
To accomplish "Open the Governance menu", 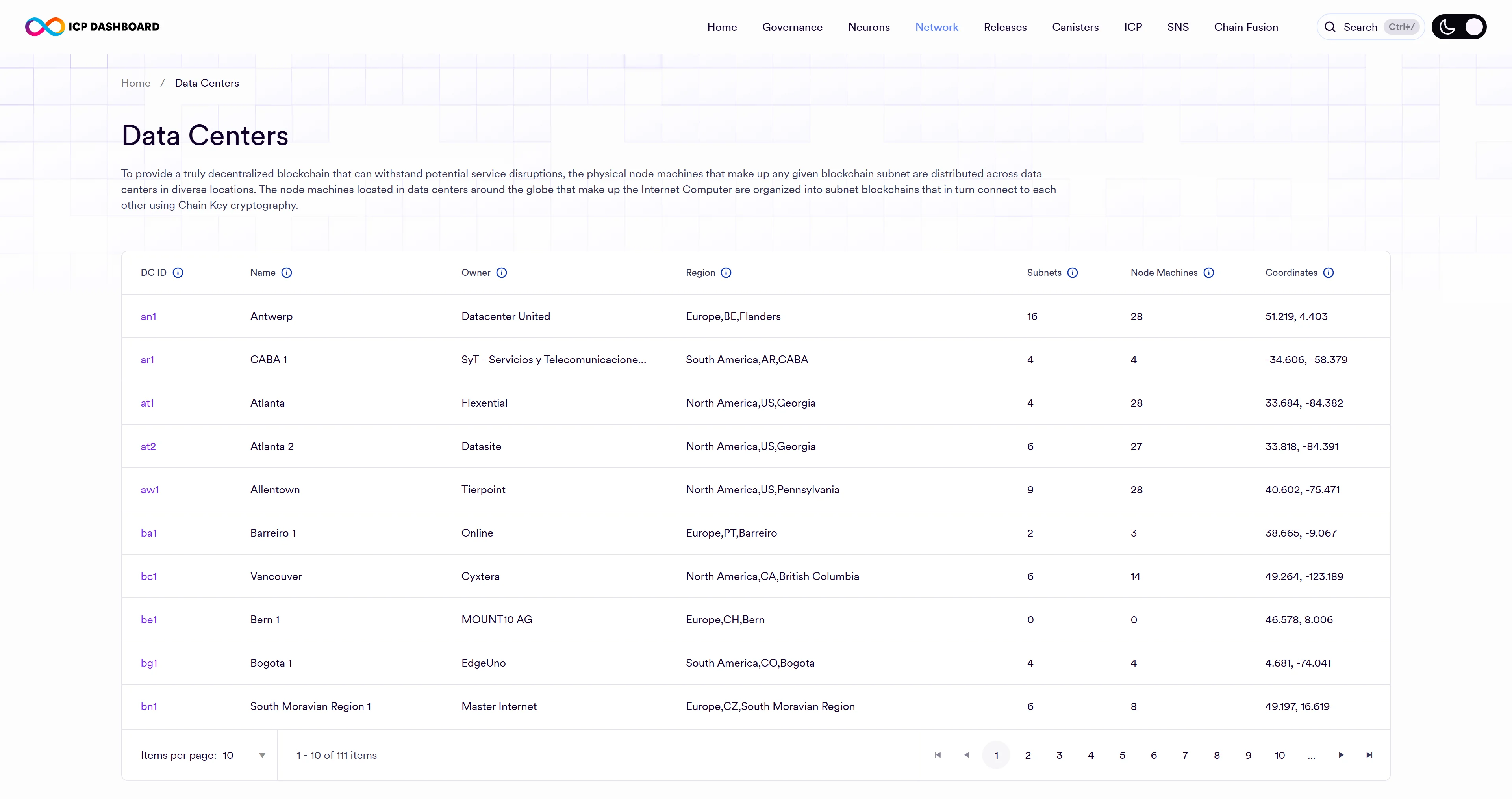I will coord(792,27).
